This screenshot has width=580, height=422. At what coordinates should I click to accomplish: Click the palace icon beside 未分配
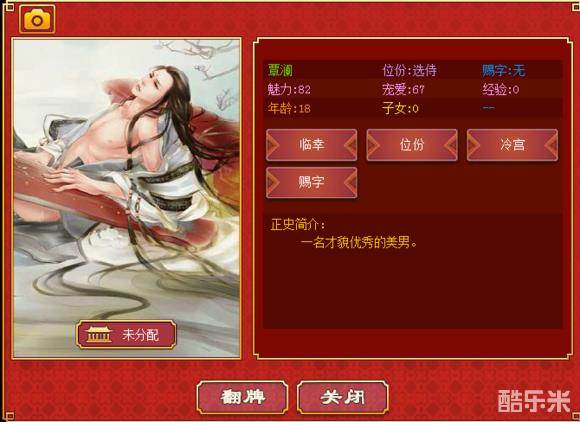pos(99,335)
